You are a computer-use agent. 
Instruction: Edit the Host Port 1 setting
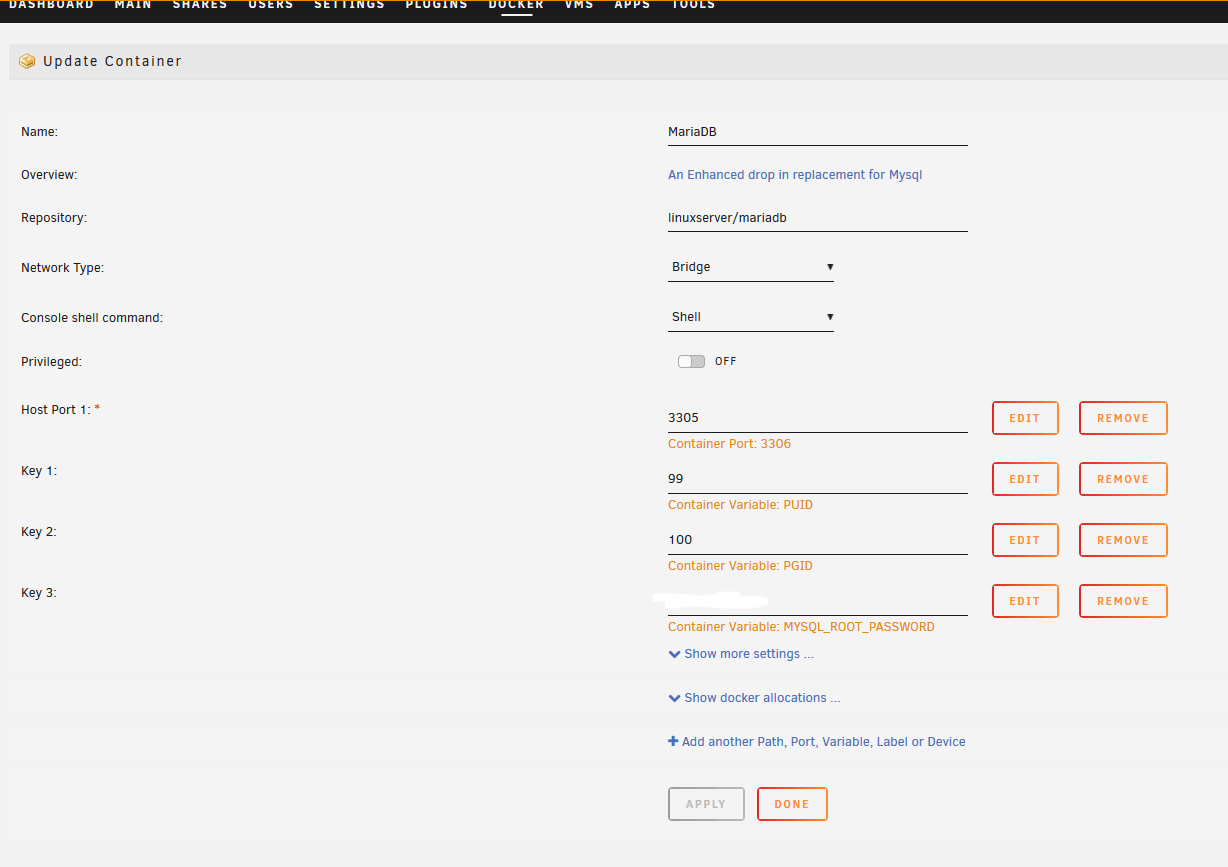(x=1025, y=418)
